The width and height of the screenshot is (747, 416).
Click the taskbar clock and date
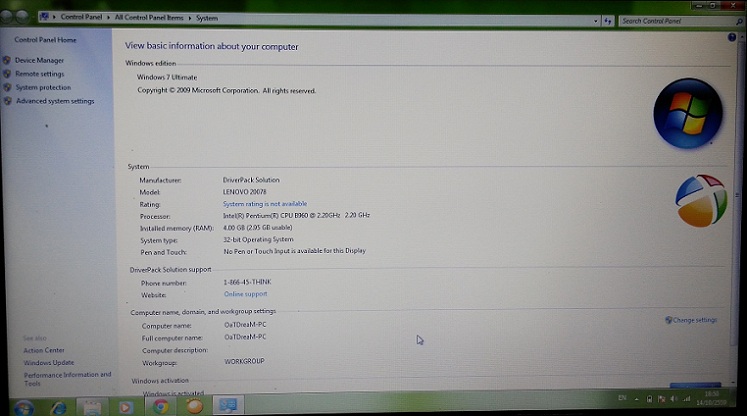coord(711,398)
